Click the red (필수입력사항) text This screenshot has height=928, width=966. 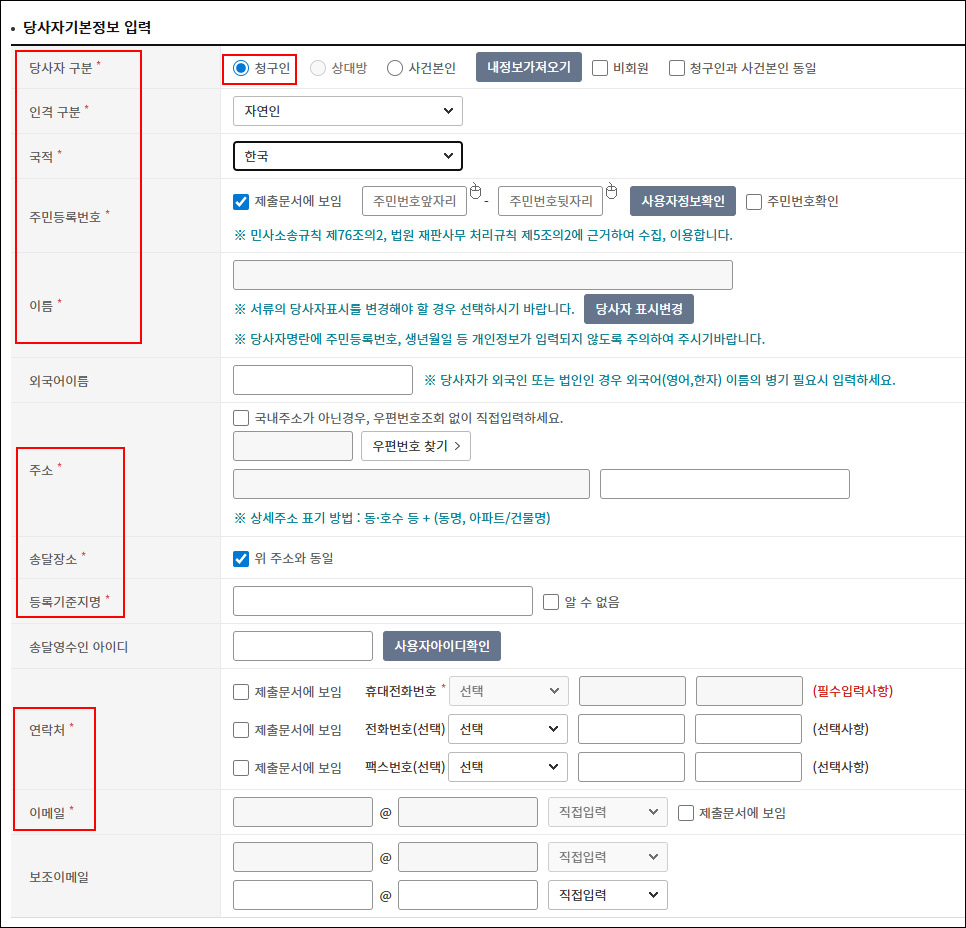(853, 691)
